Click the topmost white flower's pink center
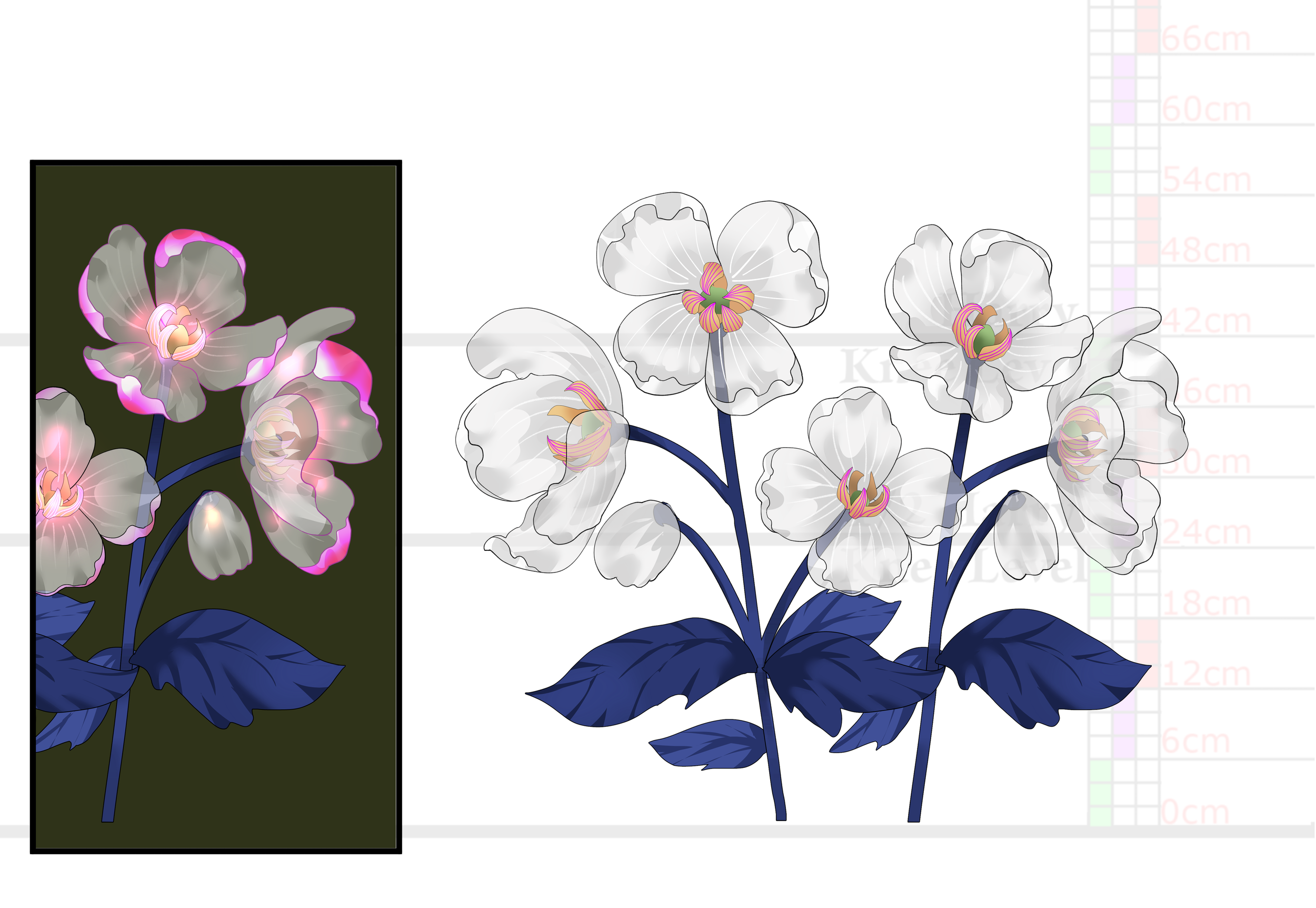Viewport: 1316px width, 908px height. pyautogui.click(x=717, y=300)
